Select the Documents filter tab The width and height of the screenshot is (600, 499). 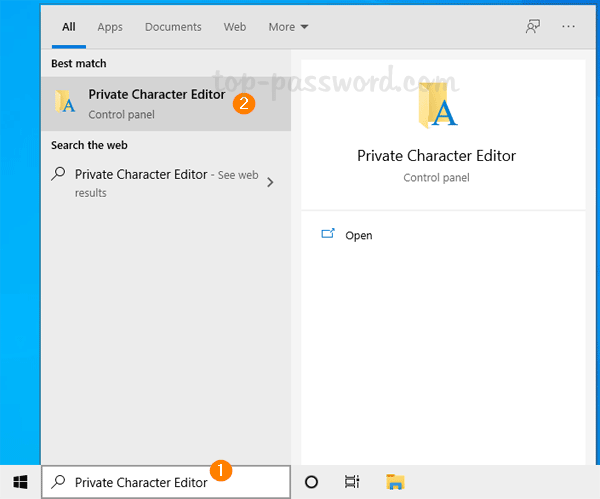(173, 27)
